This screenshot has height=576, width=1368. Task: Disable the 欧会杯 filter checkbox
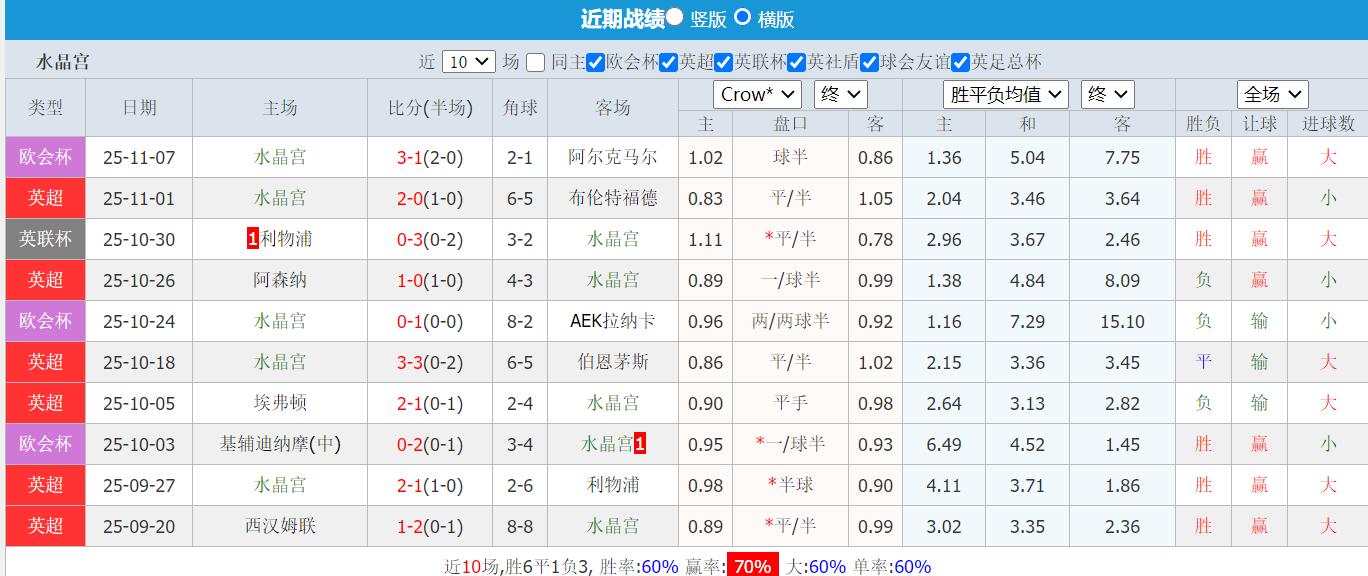coord(596,61)
